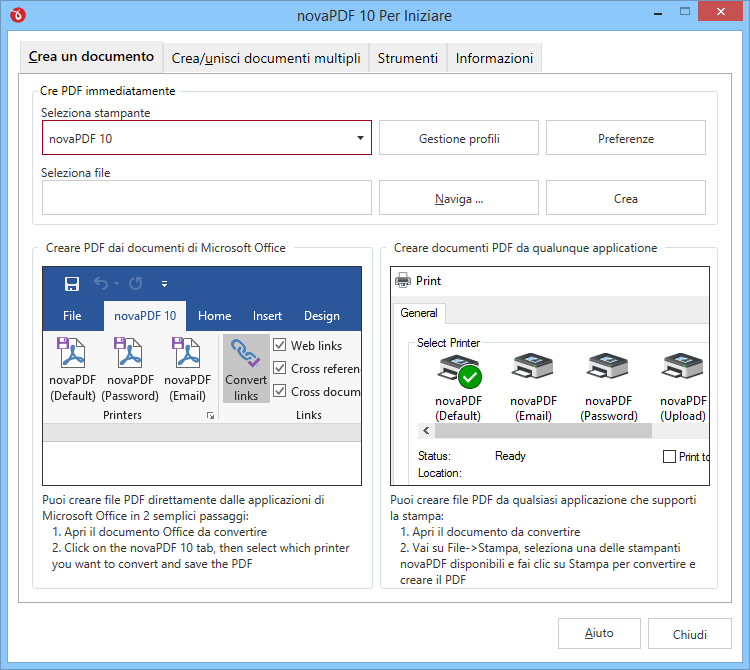Open the quick access customize arrow
Viewport: 750px width, 670px height.
[164, 284]
